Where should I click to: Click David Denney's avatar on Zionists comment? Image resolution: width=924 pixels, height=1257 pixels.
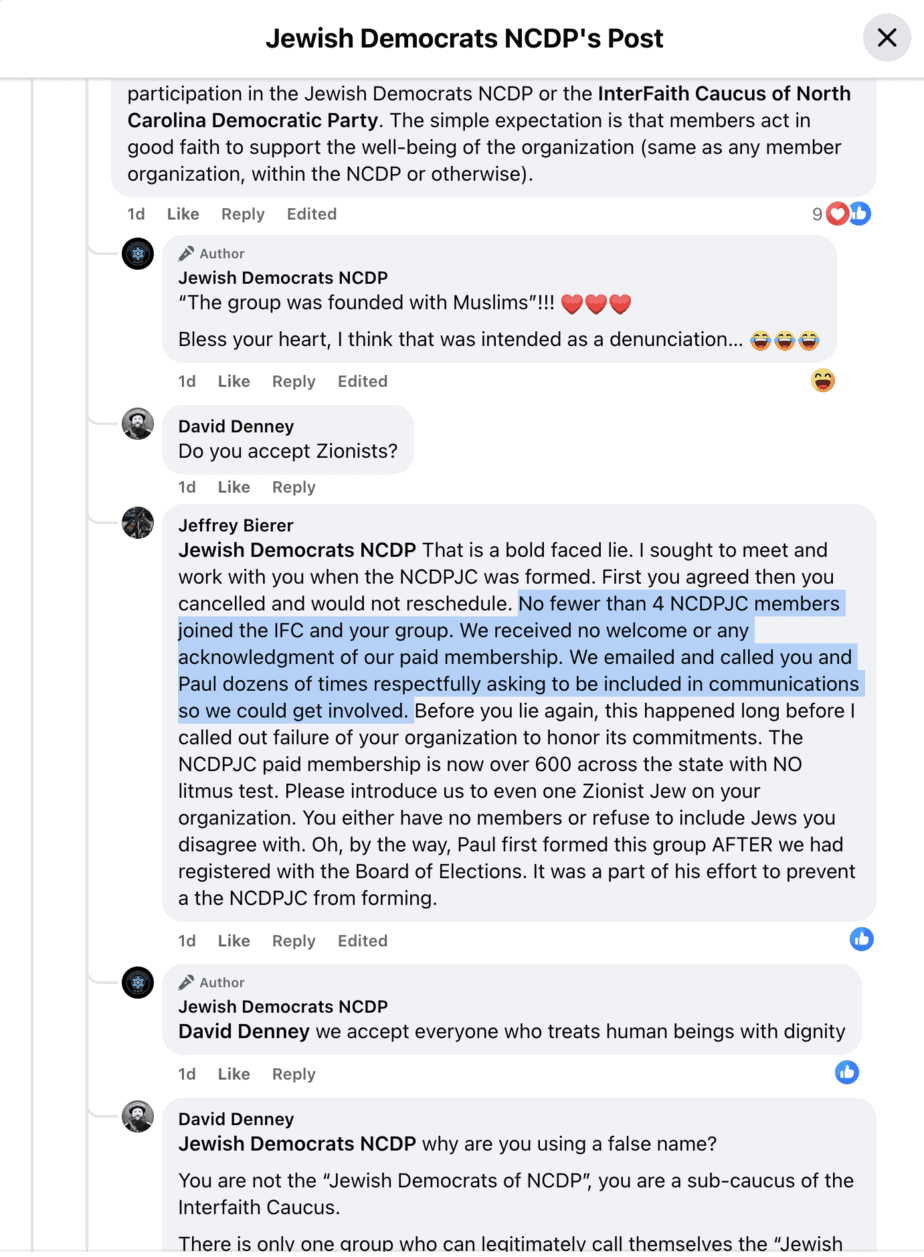[x=138, y=424]
